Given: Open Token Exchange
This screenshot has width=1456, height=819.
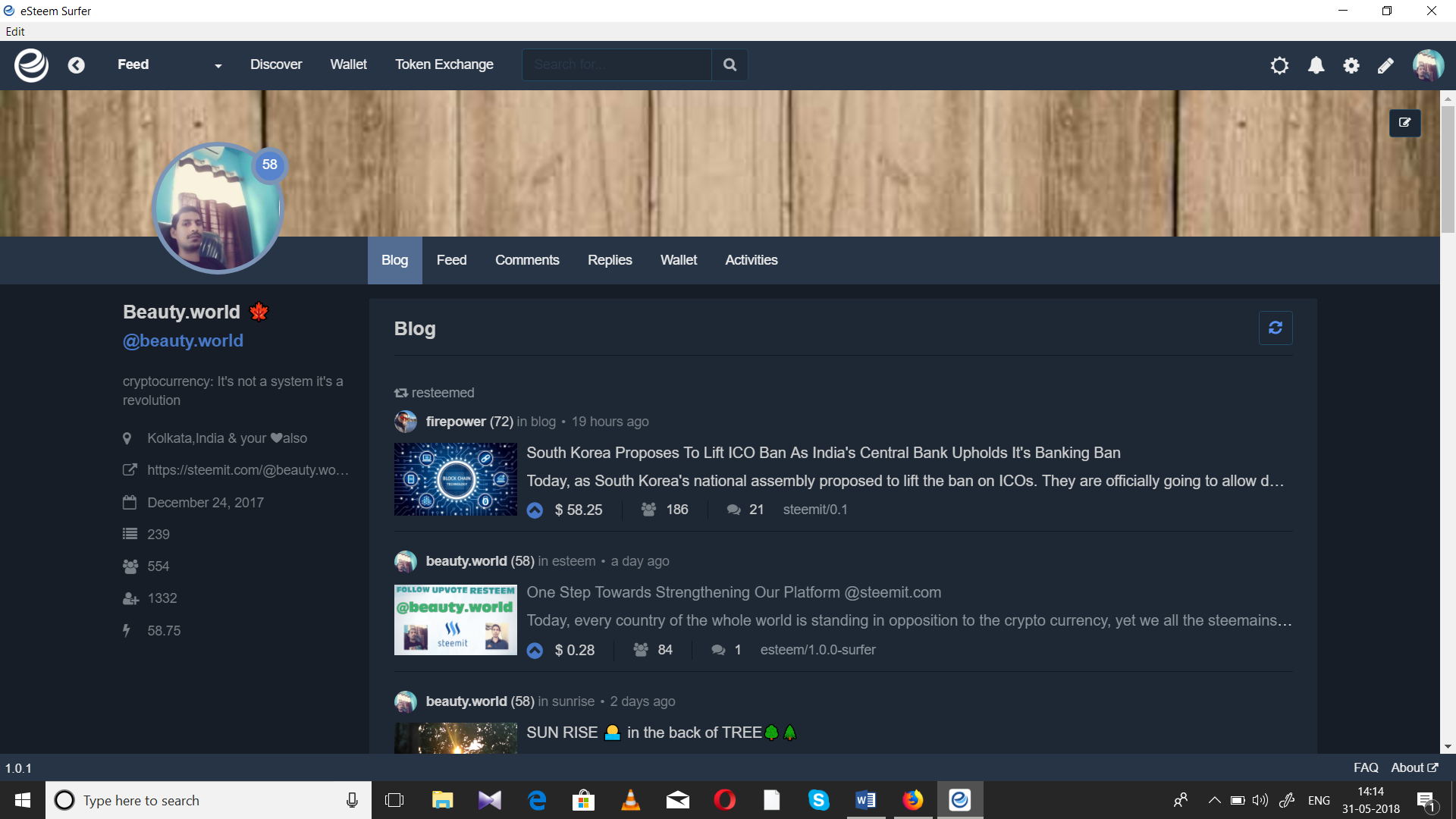Looking at the screenshot, I should click(x=444, y=65).
